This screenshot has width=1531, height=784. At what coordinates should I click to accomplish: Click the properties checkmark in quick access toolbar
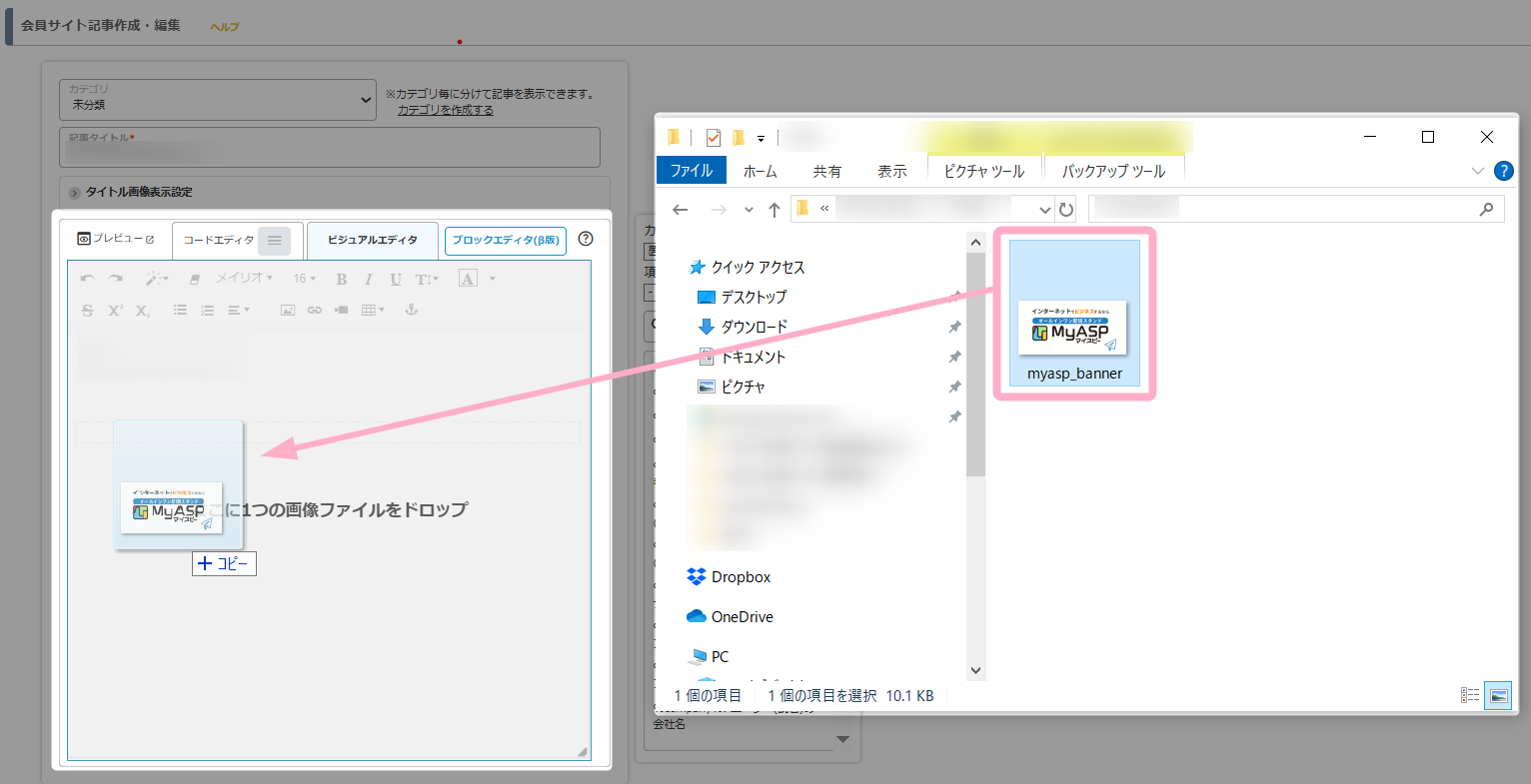click(713, 138)
